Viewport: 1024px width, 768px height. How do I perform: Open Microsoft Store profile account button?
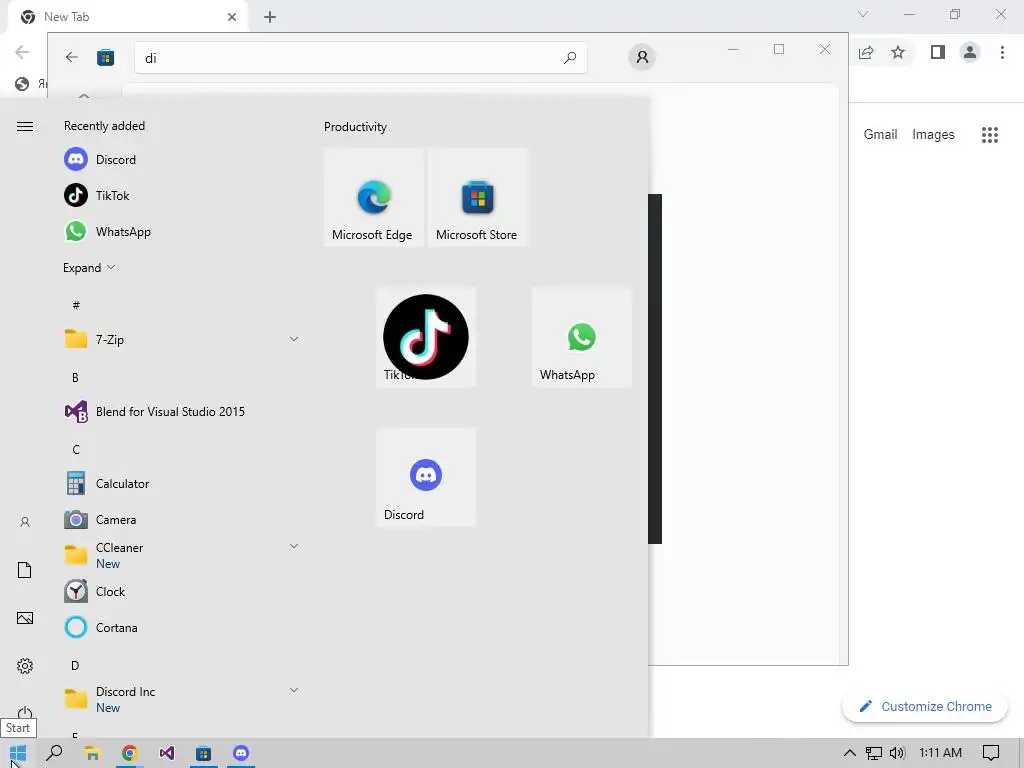tap(642, 57)
